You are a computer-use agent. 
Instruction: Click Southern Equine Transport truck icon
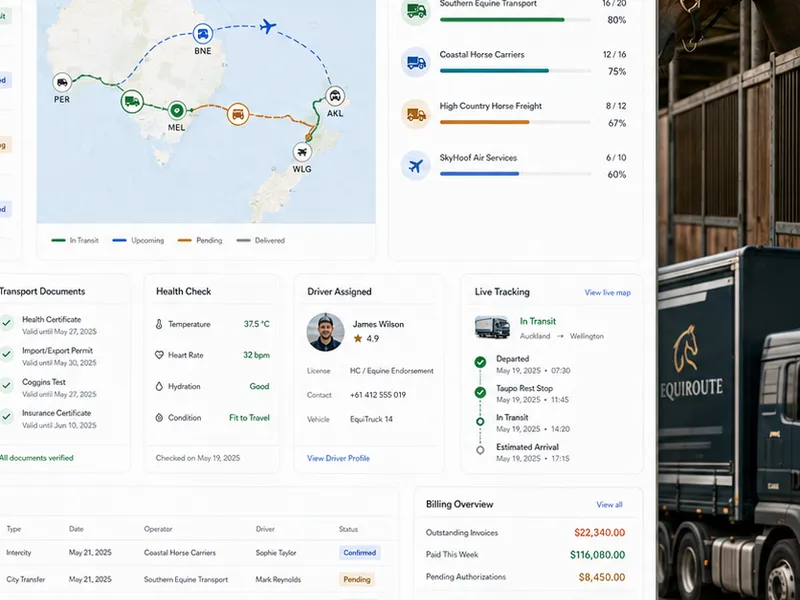[416, 11]
